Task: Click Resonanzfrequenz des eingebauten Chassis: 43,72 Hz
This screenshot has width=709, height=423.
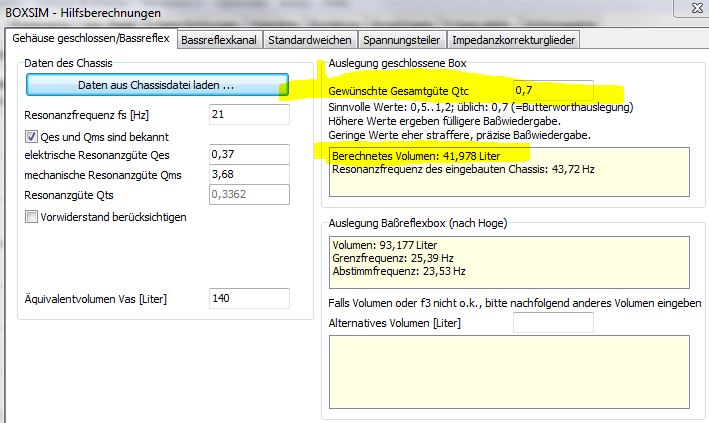Action: click(x=463, y=169)
